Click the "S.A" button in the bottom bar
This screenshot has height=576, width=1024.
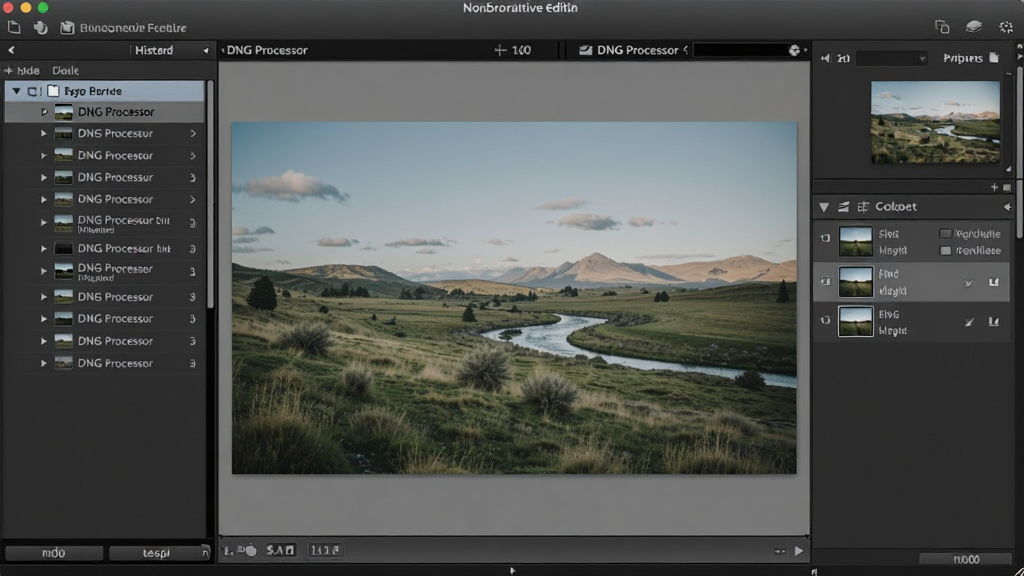[x=280, y=551]
